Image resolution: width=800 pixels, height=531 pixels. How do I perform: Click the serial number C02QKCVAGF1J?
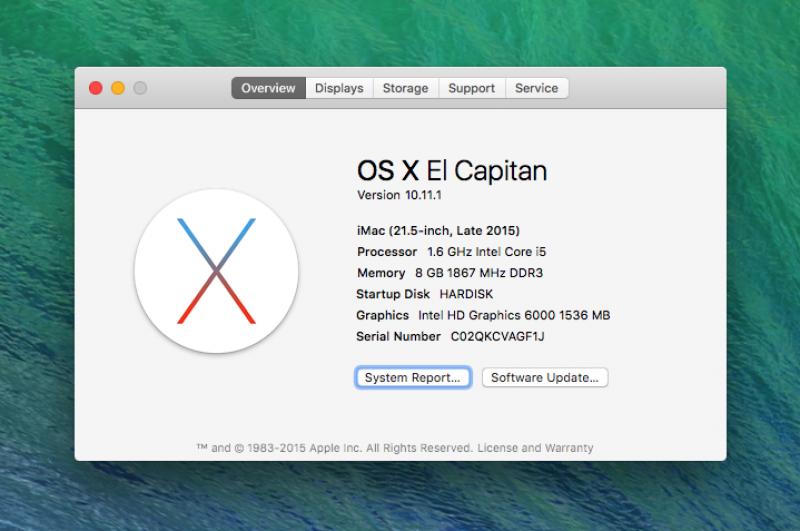(x=498, y=337)
